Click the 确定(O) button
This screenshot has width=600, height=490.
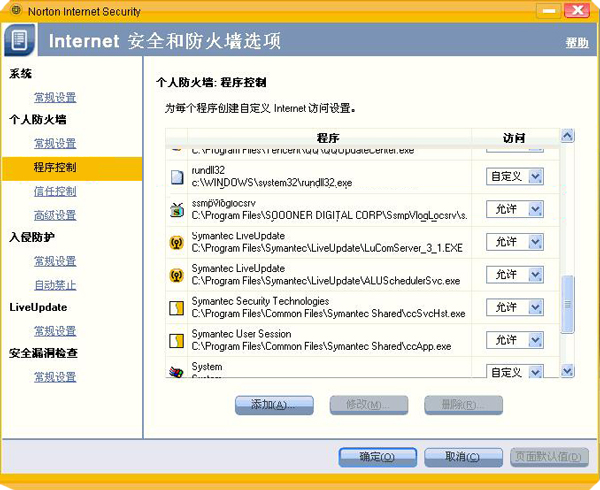coord(378,457)
